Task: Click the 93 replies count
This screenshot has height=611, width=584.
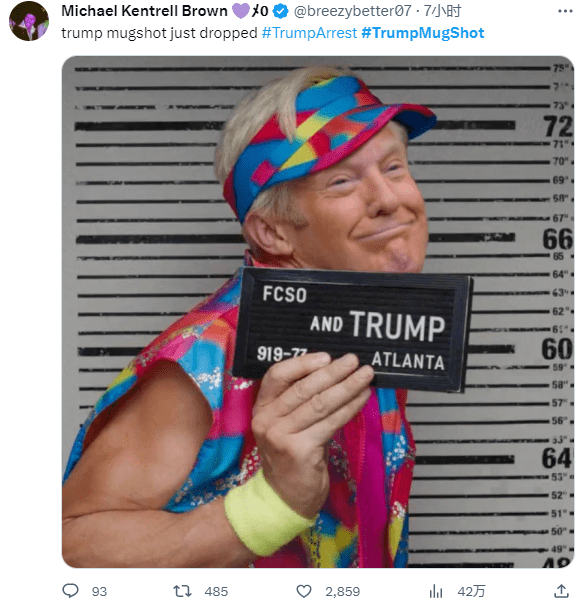Action: pyautogui.click(x=99, y=592)
